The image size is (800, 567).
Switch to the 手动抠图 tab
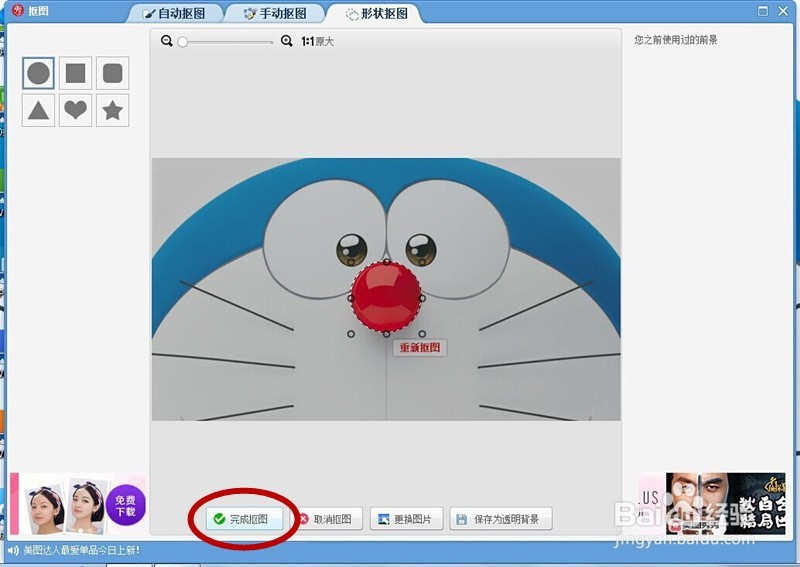pyautogui.click(x=276, y=13)
